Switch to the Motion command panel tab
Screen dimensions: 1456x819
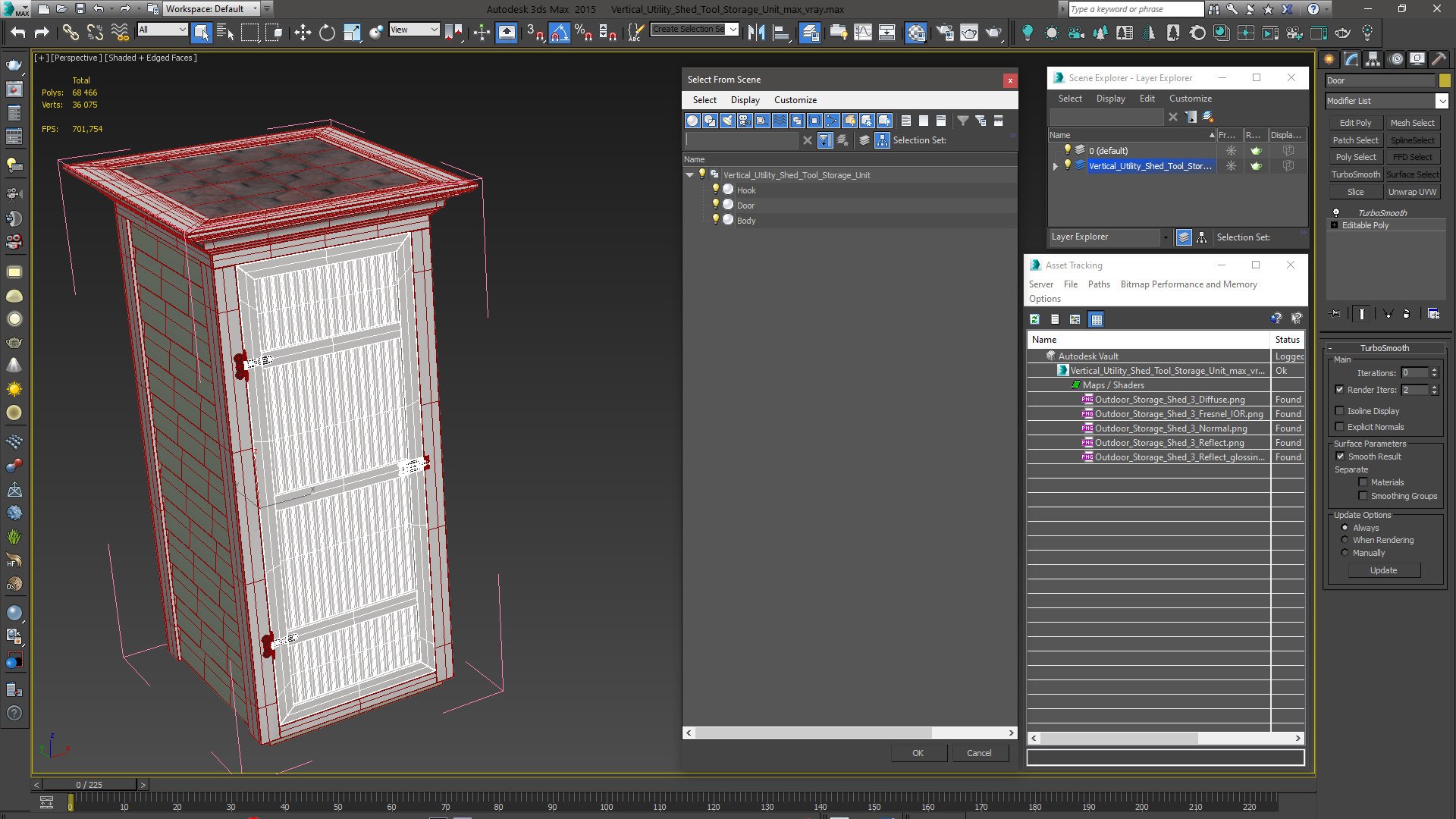[x=1396, y=59]
